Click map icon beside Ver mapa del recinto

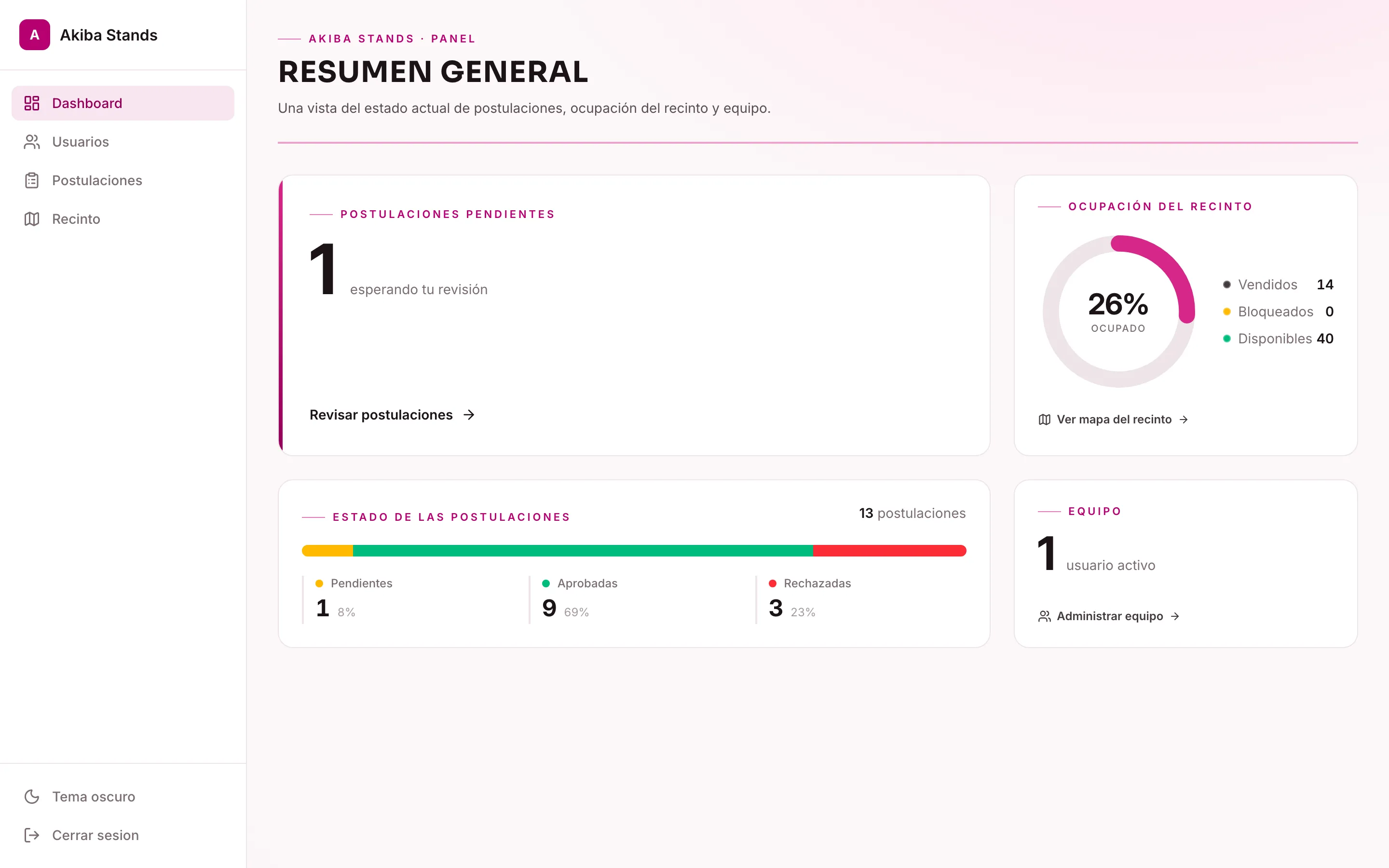tap(1045, 420)
